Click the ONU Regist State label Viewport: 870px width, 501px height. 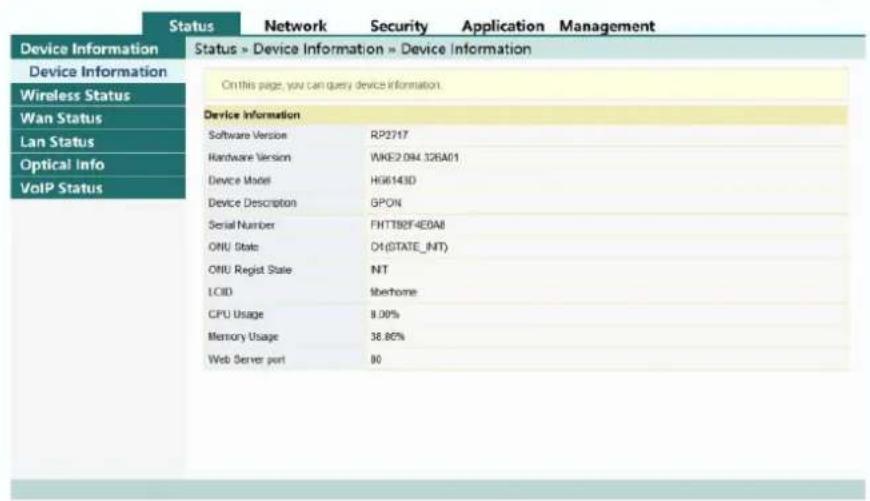click(250, 270)
